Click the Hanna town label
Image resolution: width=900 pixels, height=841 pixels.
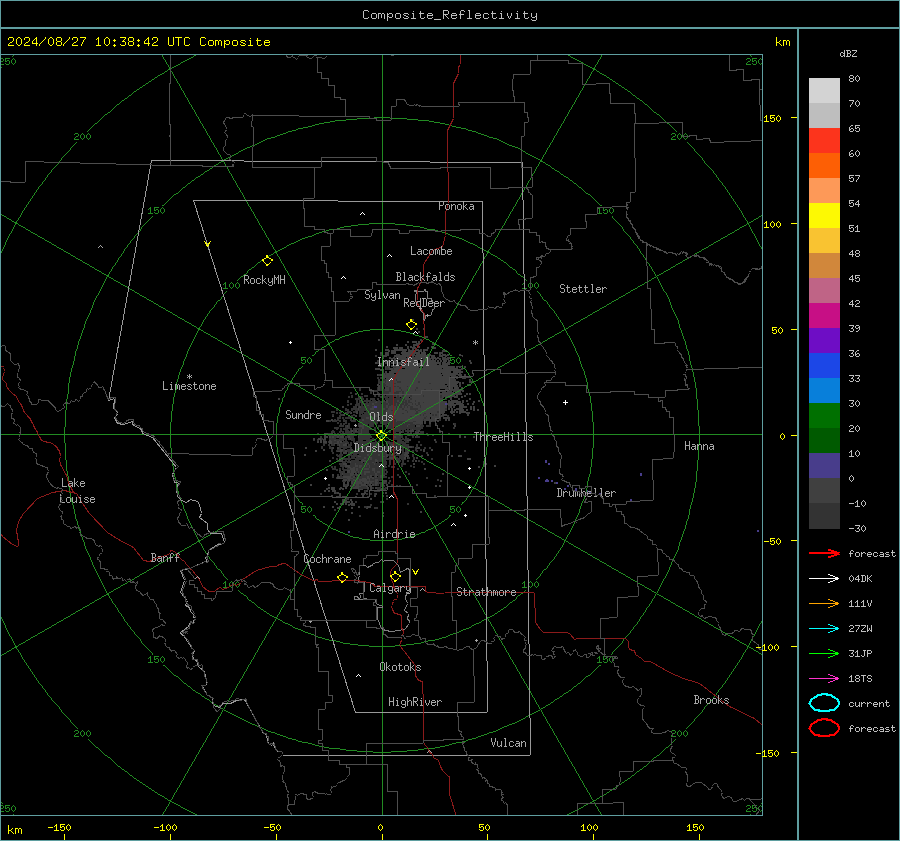pyautogui.click(x=699, y=446)
